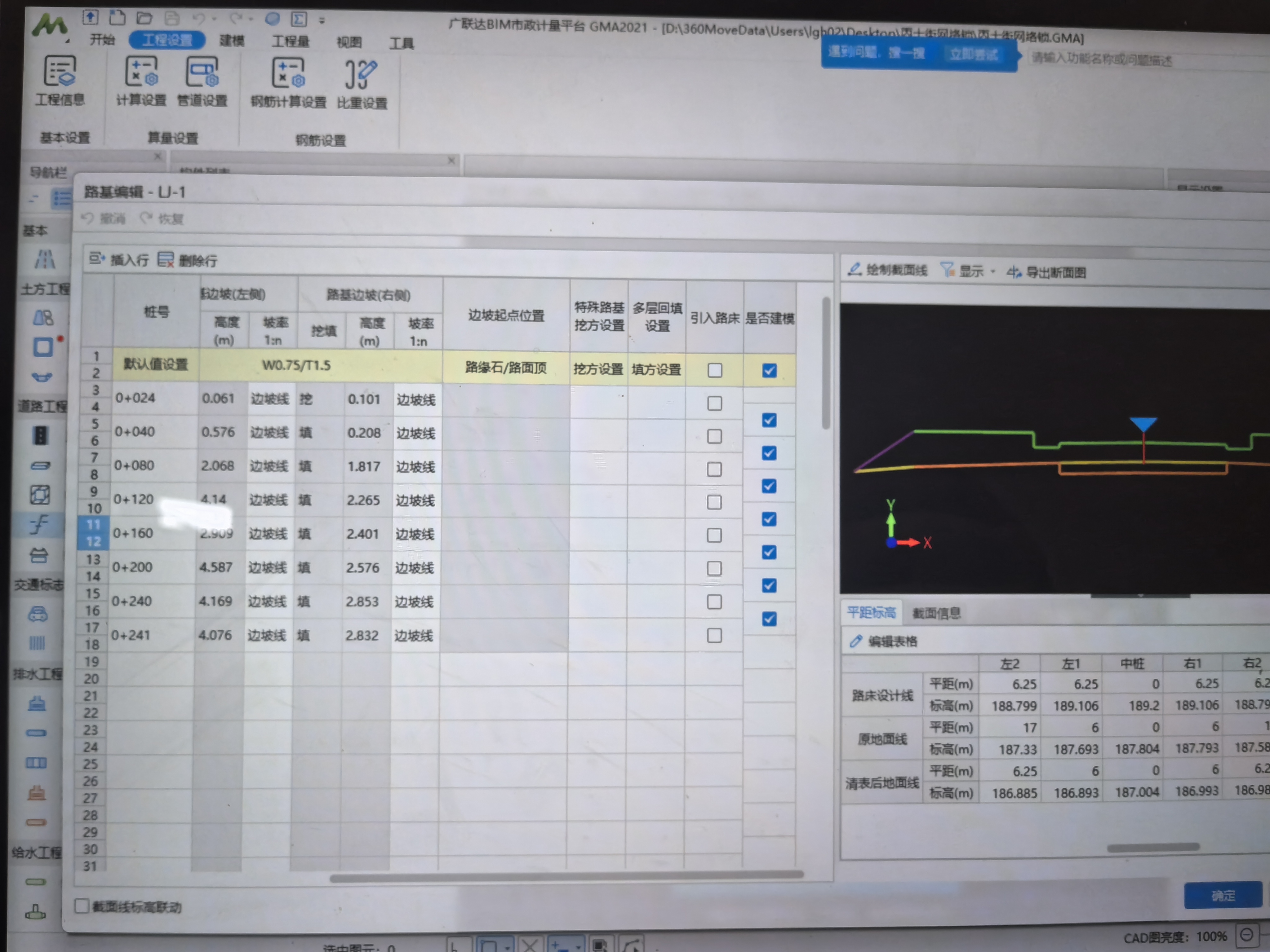Switch to the 工程量 ribbon tab
Viewport: 1270px width, 952px height.
[291, 41]
